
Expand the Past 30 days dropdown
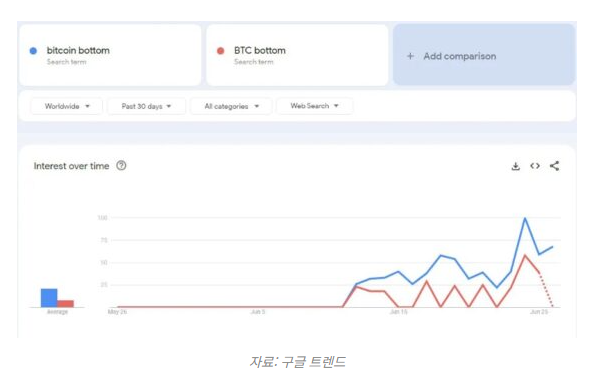146,106
